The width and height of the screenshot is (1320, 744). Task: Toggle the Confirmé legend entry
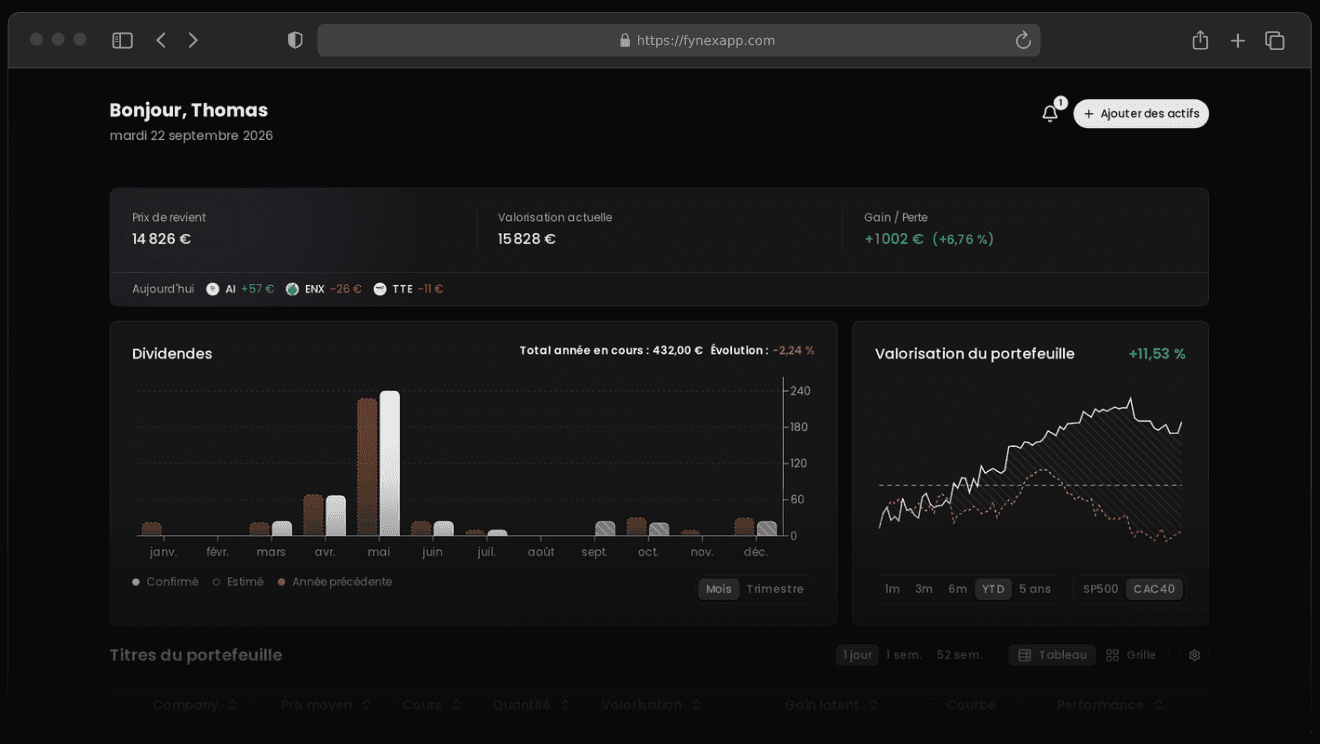[x=165, y=582]
